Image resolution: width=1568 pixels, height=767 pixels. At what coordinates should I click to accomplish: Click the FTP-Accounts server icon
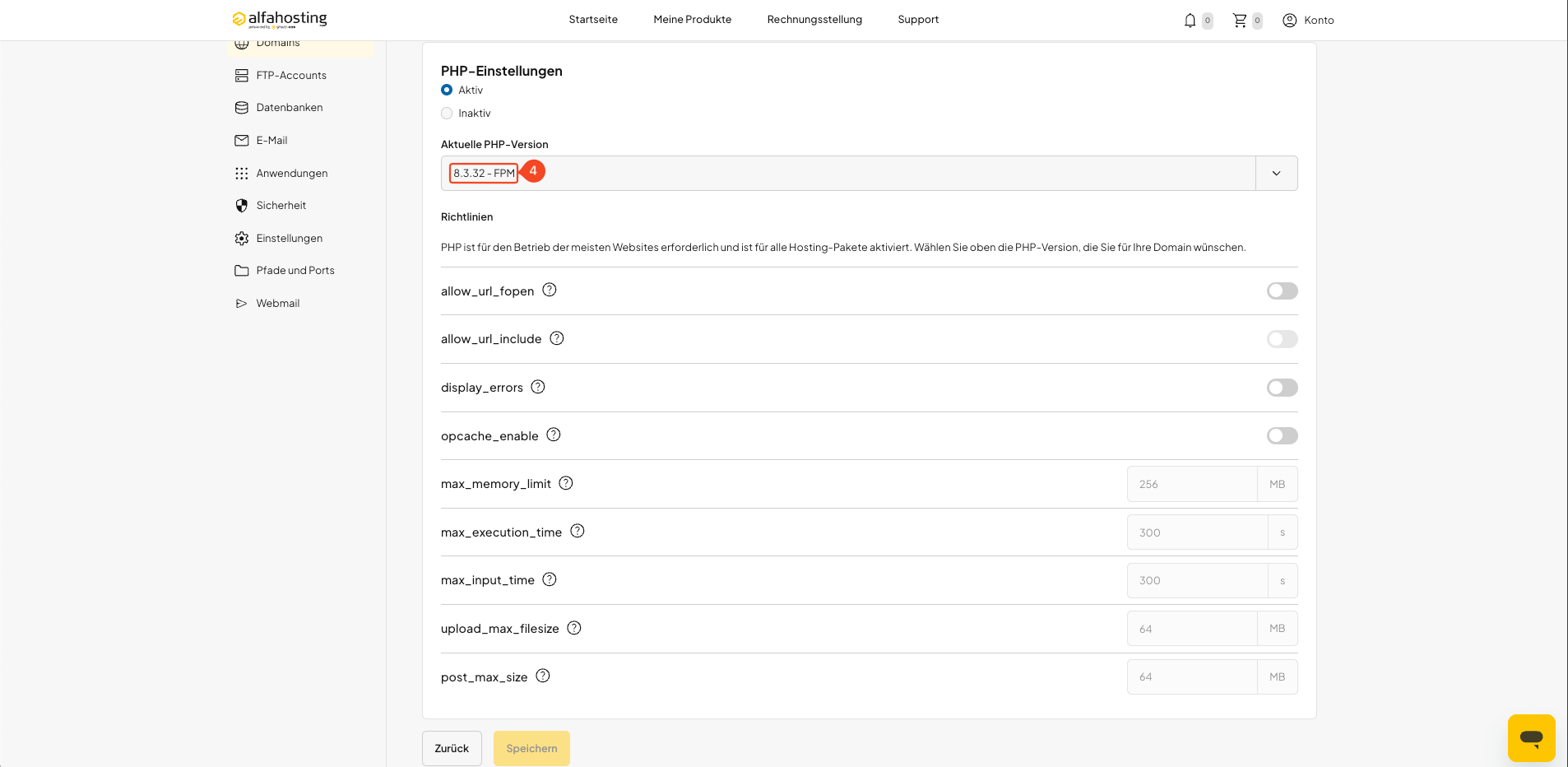click(x=241, y=75)
